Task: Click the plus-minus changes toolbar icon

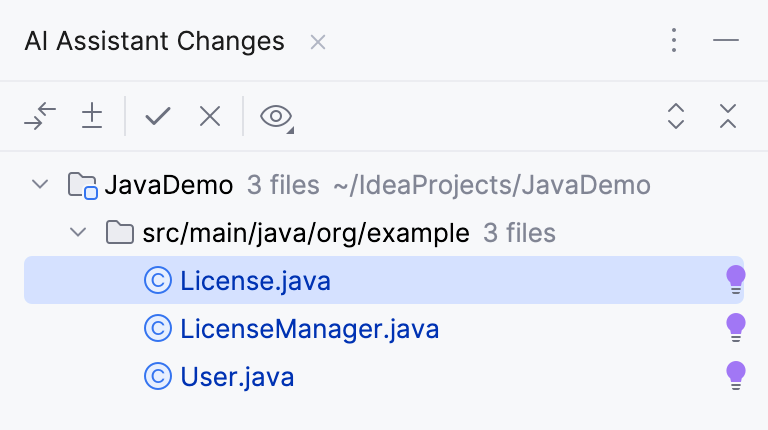Action: [92, 117]
